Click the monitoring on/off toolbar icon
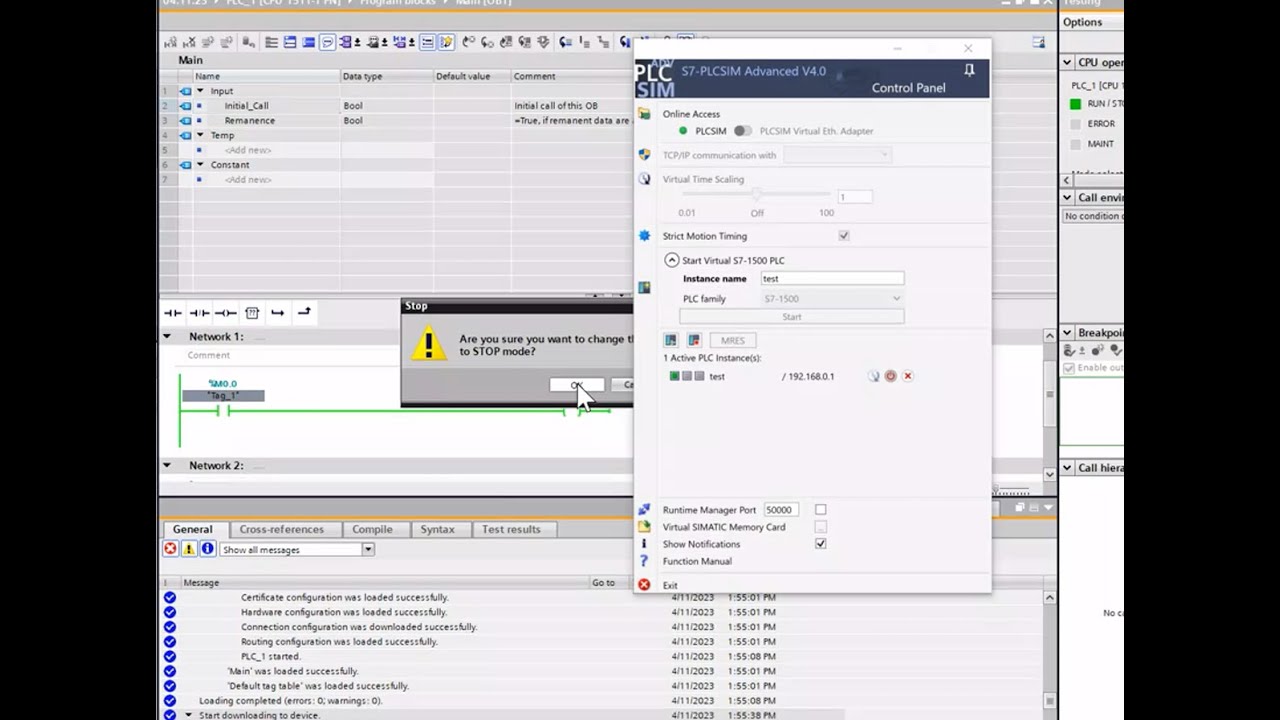The height and width of the screenshot is (720, 1280). coord(686,37)
